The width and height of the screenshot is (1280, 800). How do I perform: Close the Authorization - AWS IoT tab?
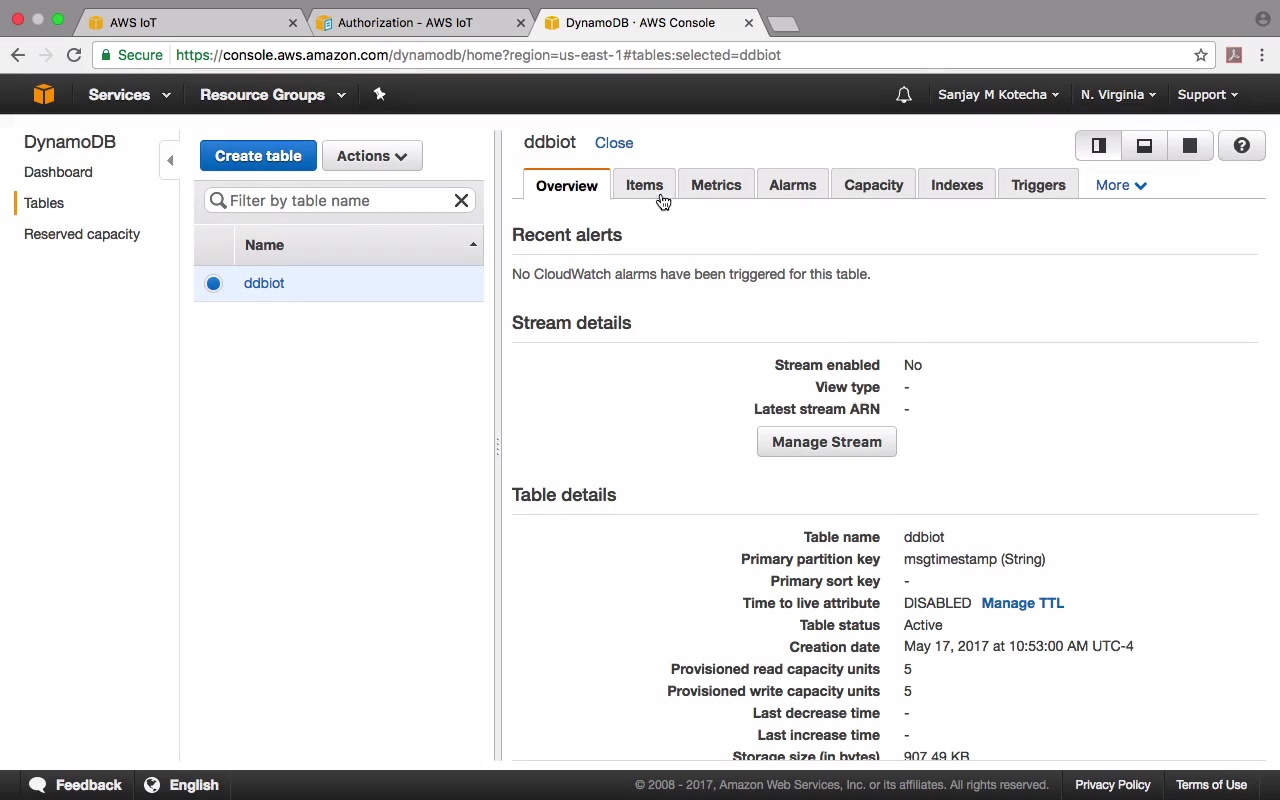pos(521,22)
